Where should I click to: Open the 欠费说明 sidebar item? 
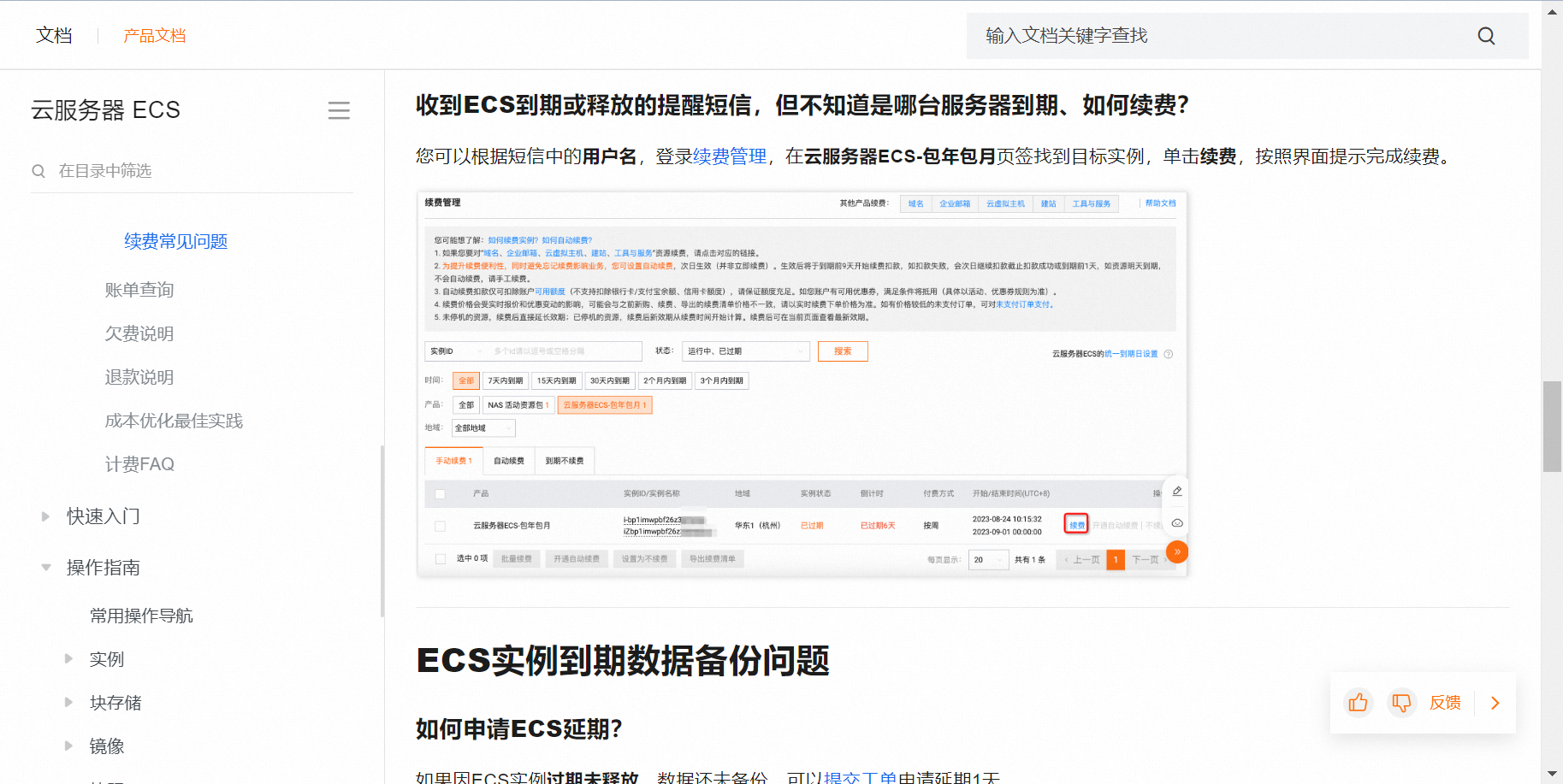coord(139,333)
